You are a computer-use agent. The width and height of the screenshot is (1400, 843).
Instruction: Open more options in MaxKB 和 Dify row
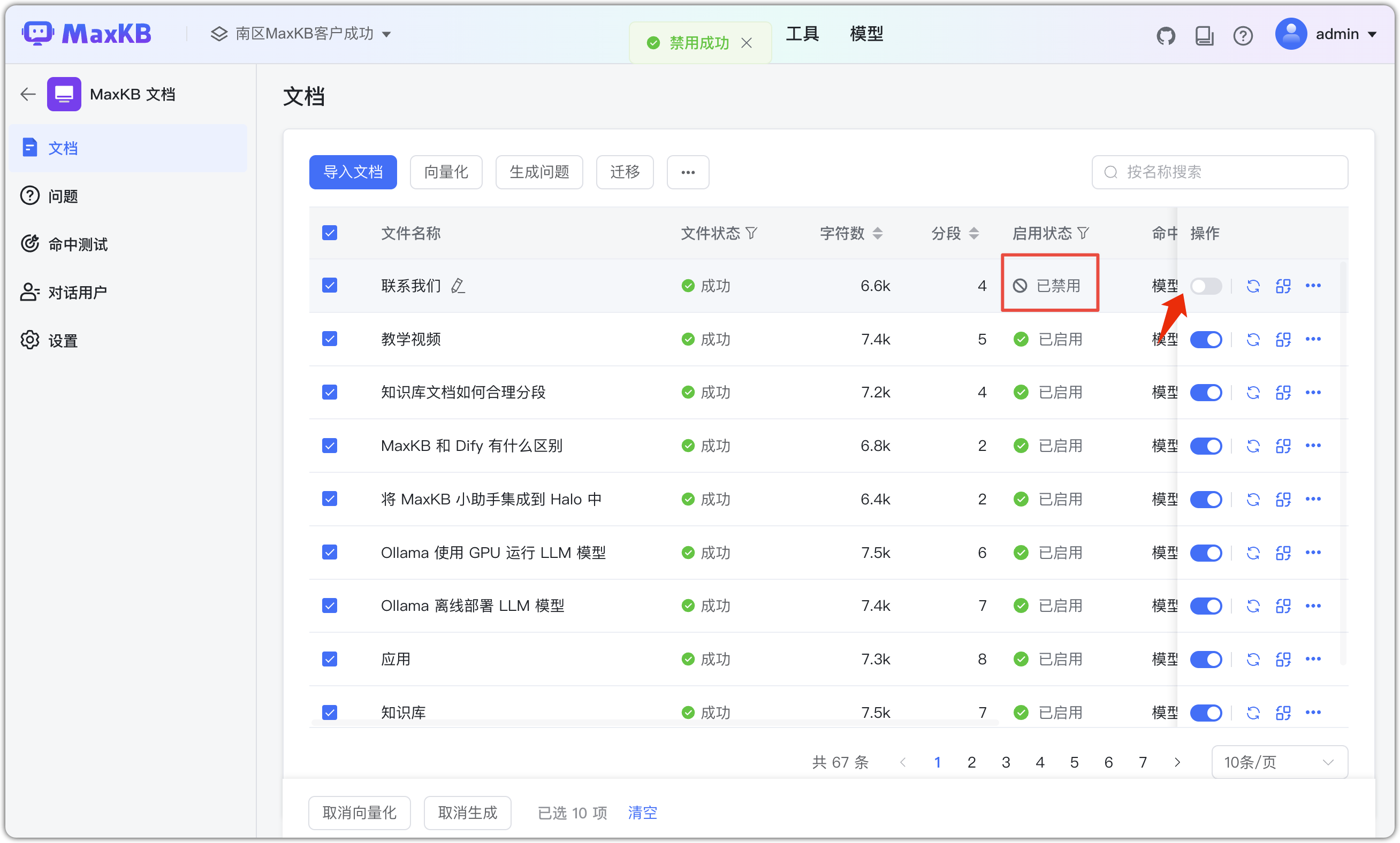coord(1313,446)
